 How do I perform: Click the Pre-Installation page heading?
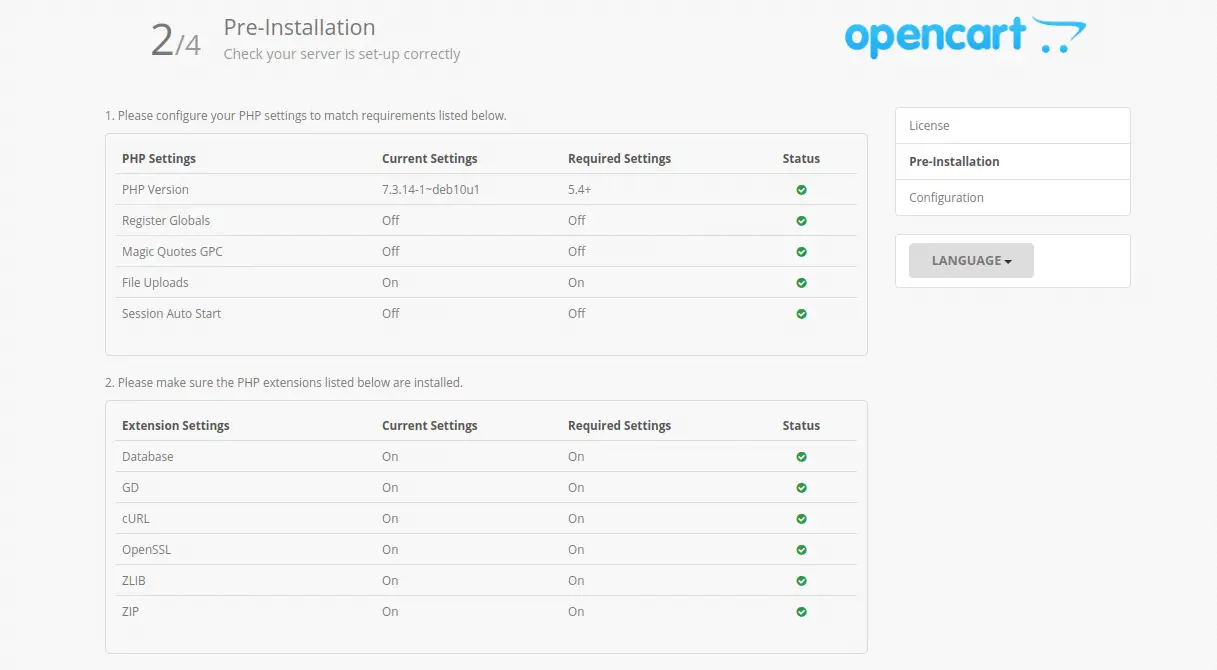299,27
